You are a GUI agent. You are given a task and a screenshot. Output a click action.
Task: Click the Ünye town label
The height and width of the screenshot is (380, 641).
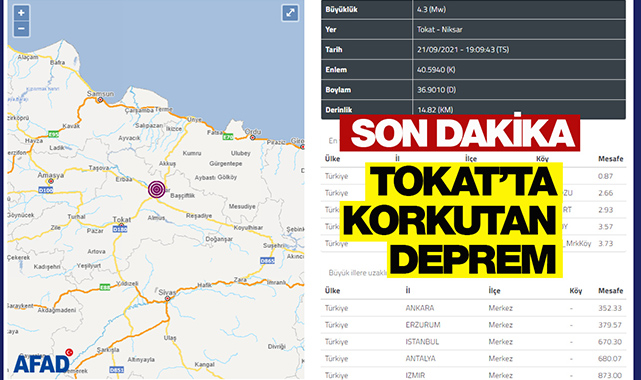(x=194, y=119)
